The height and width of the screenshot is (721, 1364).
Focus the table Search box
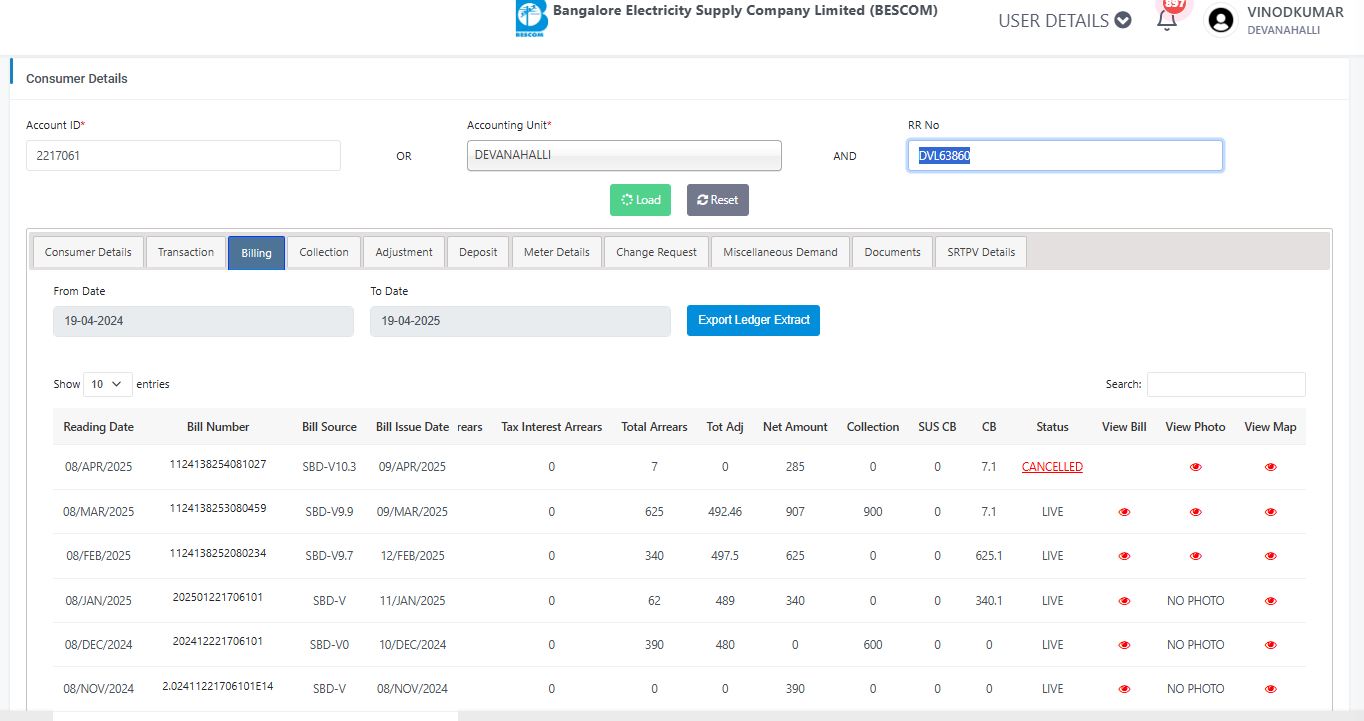tap(1226, 384)
